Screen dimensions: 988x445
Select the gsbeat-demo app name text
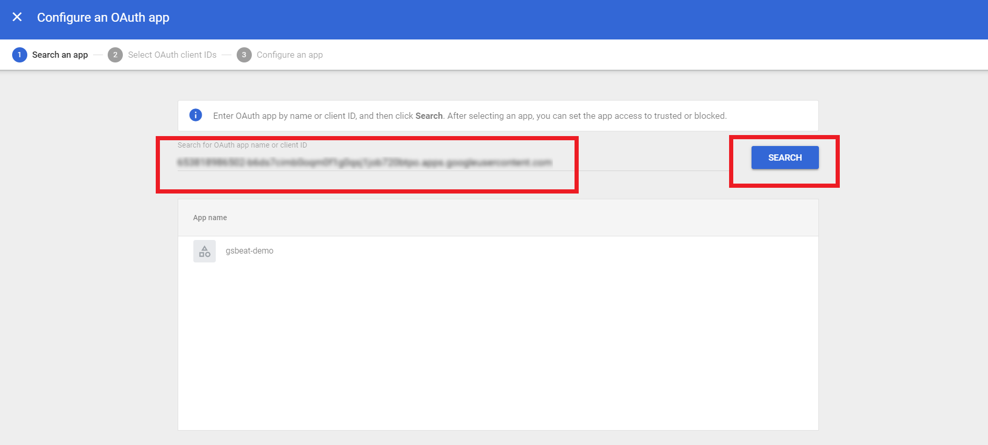click(249, 251)
